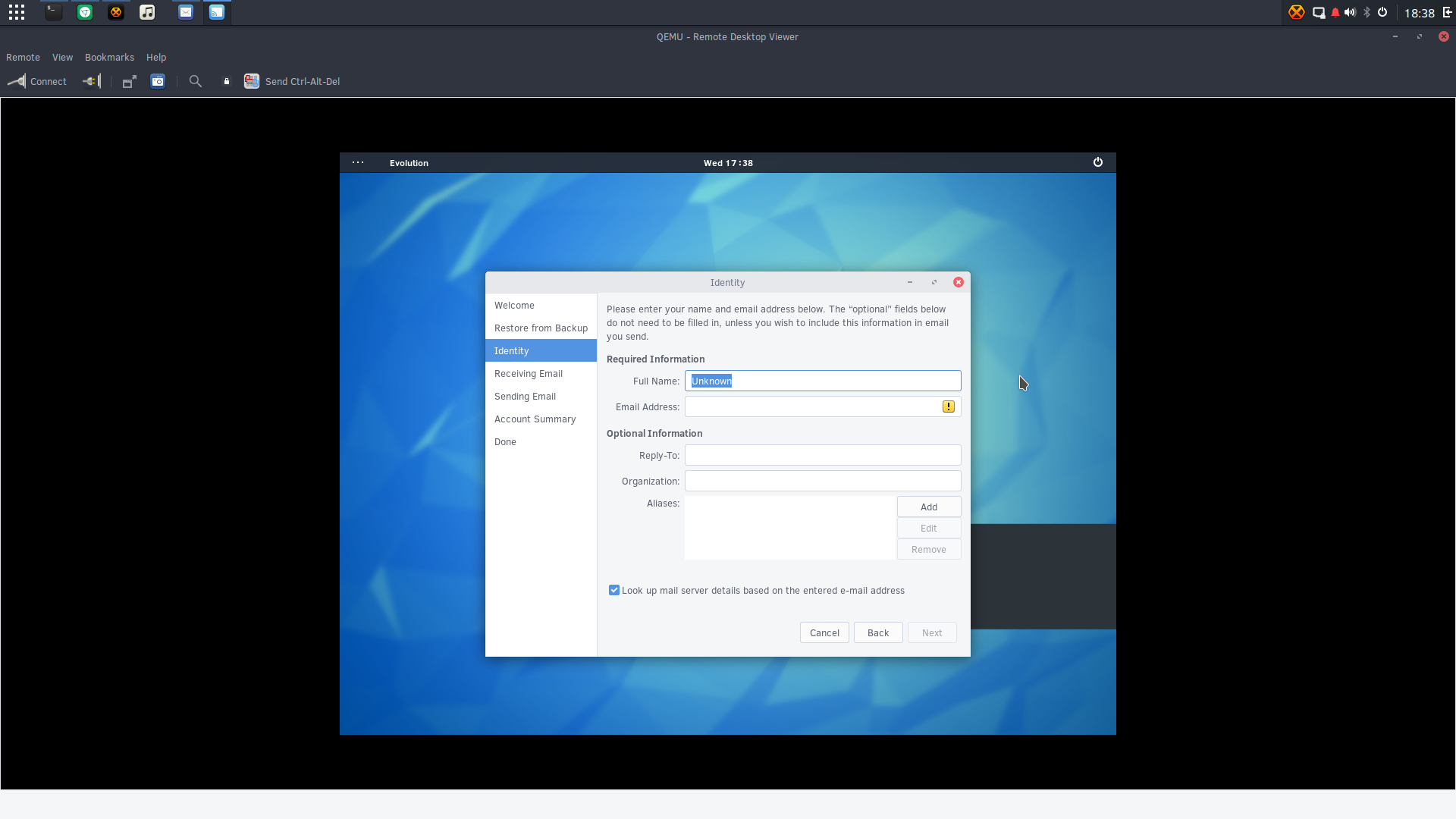Image resolution: width=1456 pixels, height=819 pixels.
Task: Click the Add alias button
Action: pos(929,507)
